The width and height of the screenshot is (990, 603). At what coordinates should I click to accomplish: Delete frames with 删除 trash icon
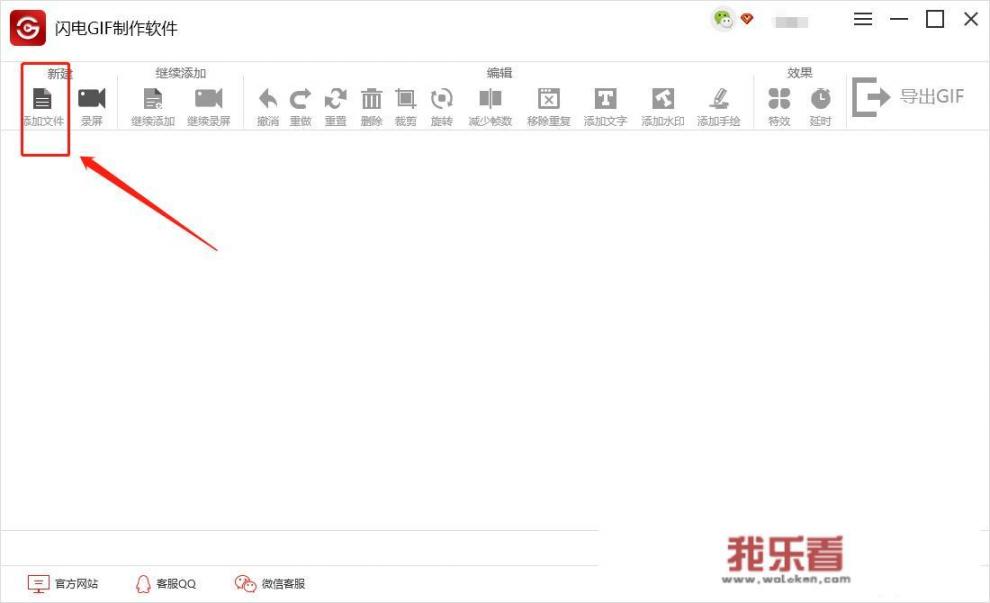(371, 99)
